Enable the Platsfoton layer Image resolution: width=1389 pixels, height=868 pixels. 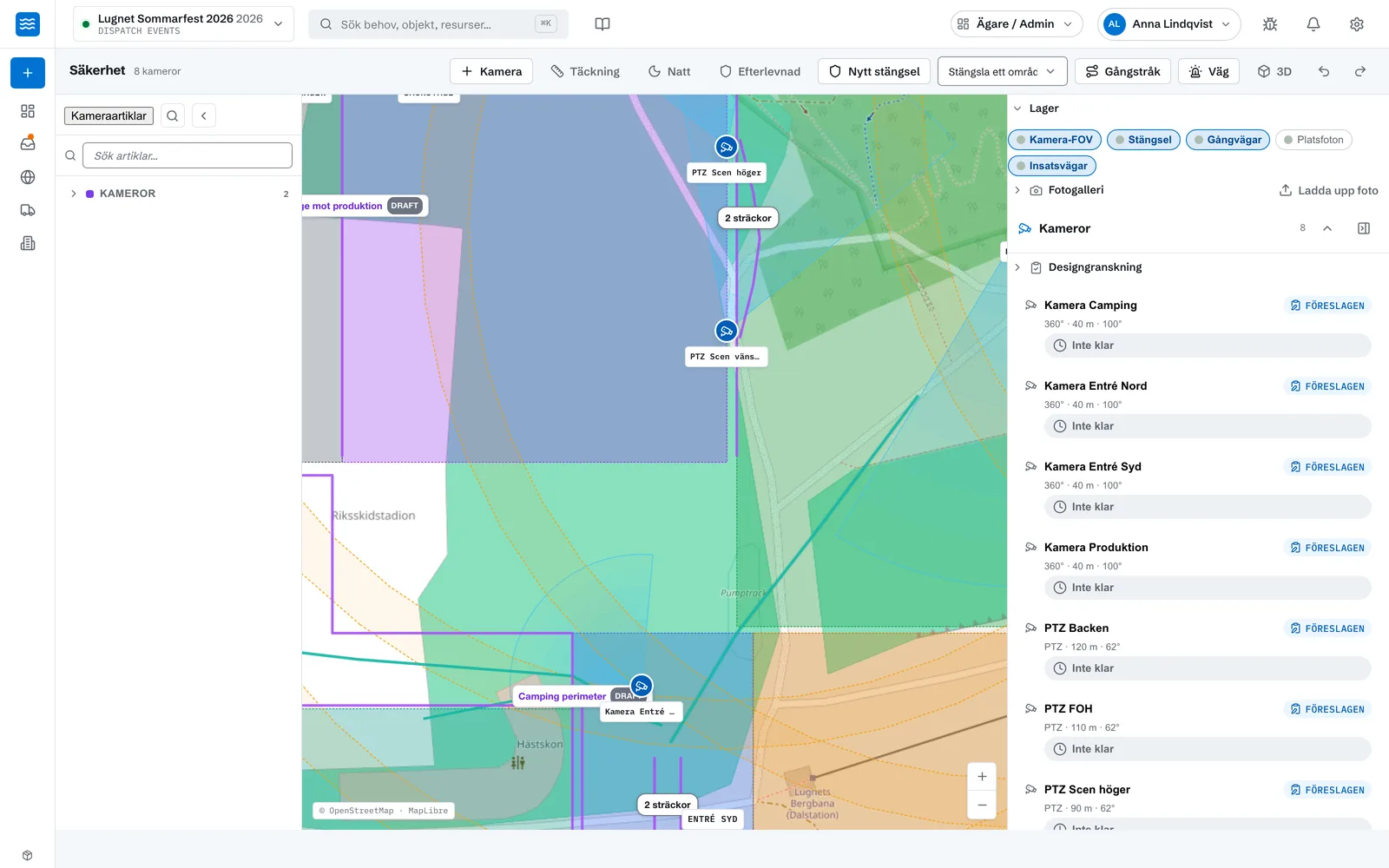(1313, 140)
